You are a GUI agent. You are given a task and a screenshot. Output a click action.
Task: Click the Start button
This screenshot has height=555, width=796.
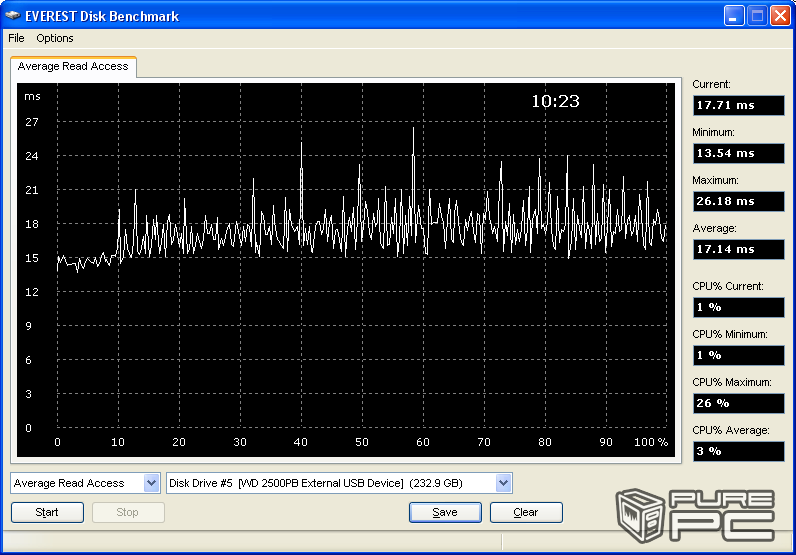[x=47, y=512]
